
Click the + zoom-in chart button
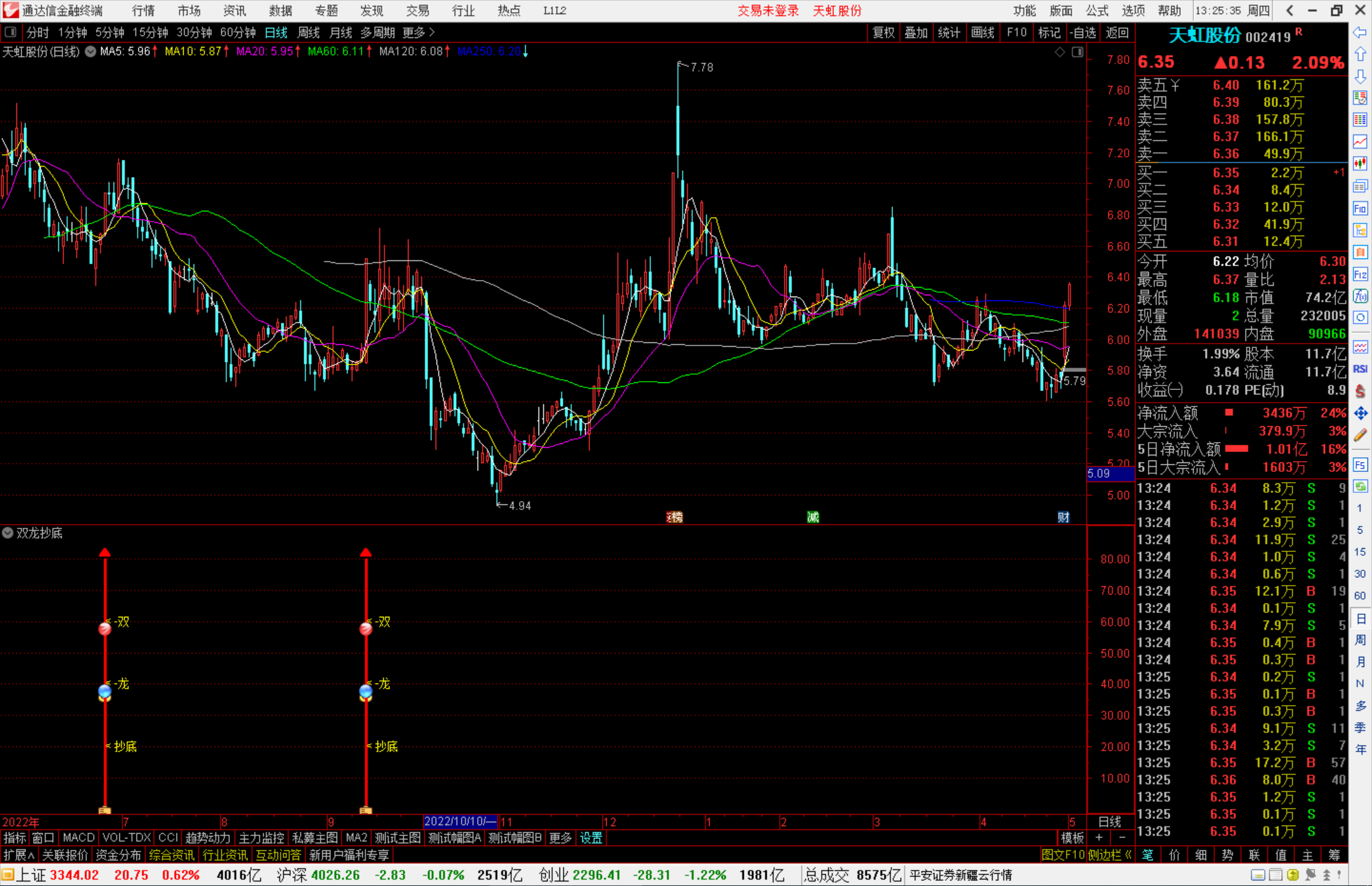[1099, 838]
